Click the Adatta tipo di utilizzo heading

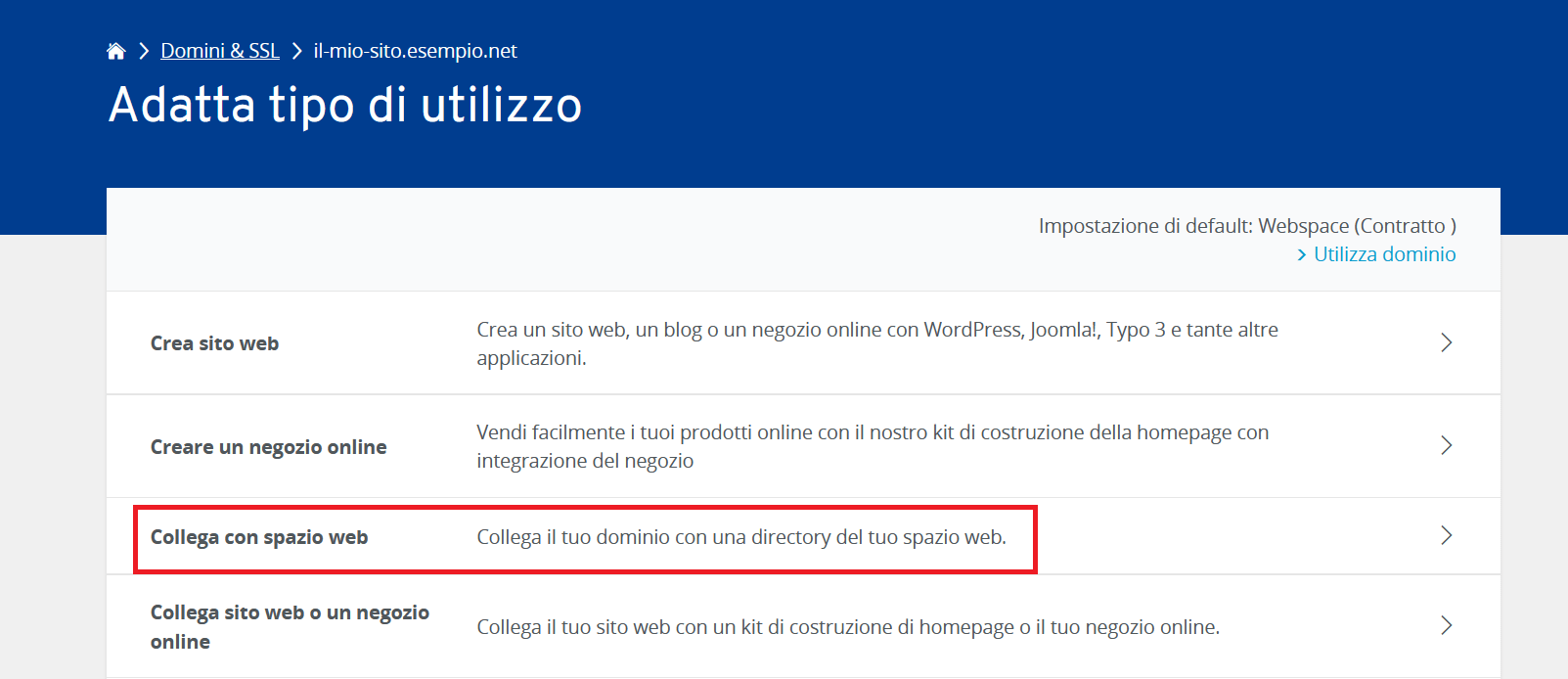[345, 105]
